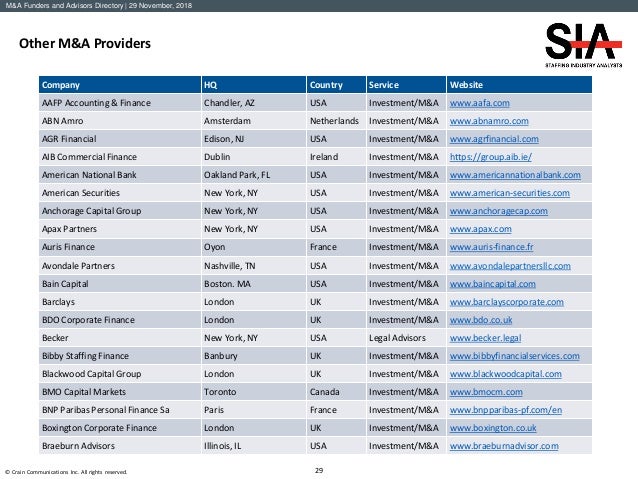This screenshot has width=638, height=479.
Task: Select the 'Barclays' company cell
Action: [x=120, y=302]
